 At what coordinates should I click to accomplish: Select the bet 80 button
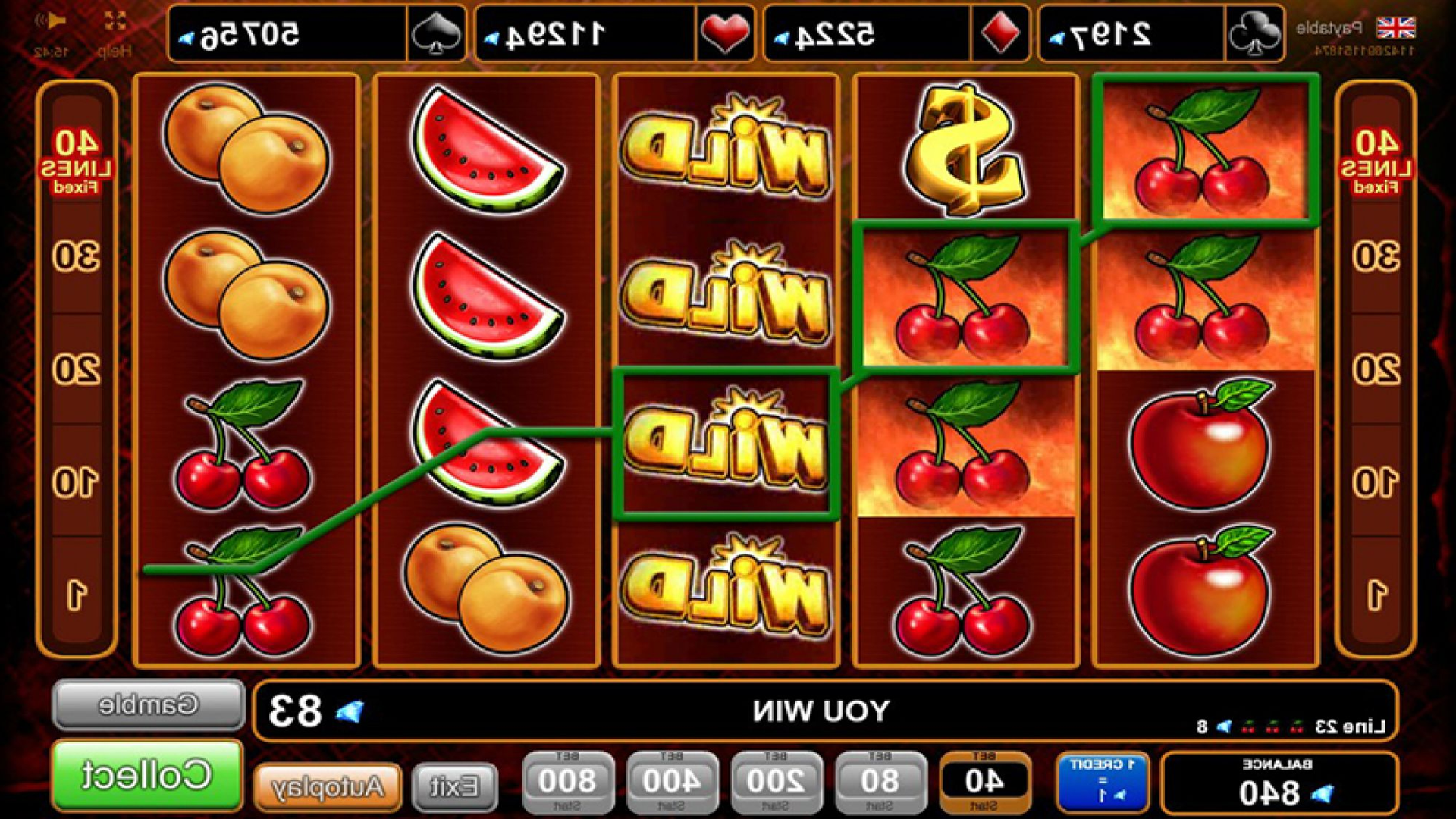pos(880,783)
